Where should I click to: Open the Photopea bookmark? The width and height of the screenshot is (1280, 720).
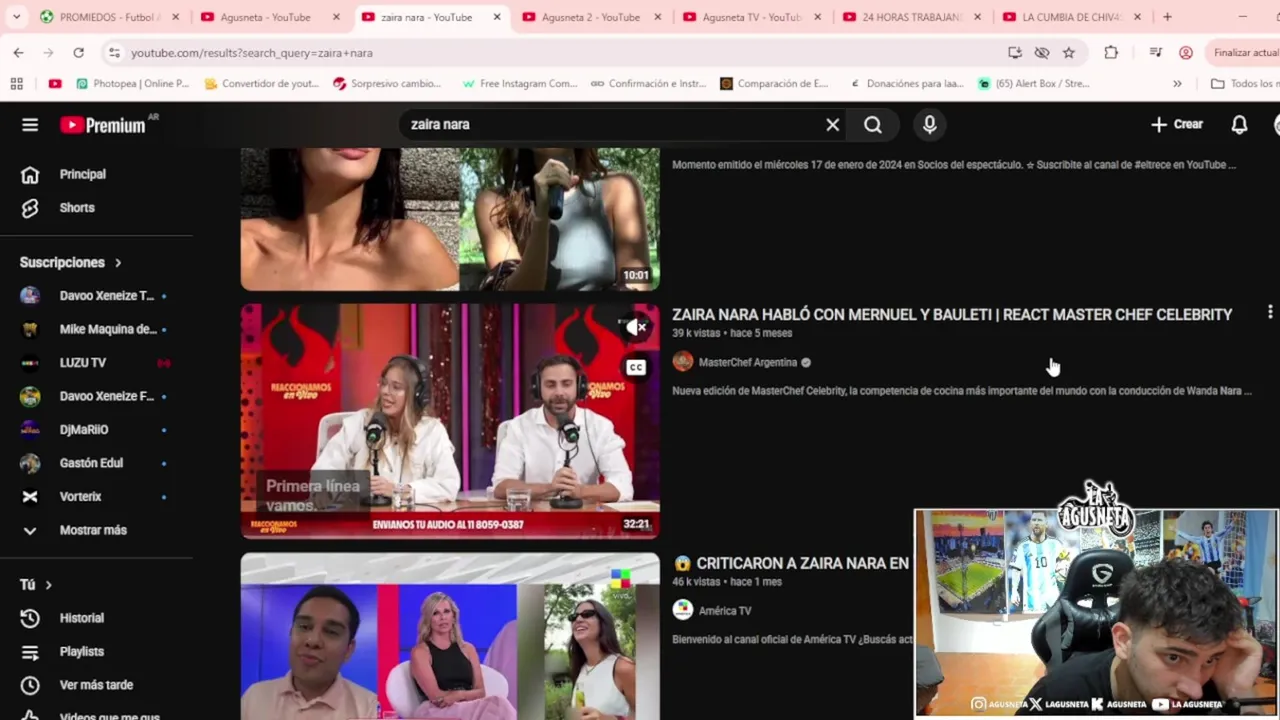click(132, 84)
